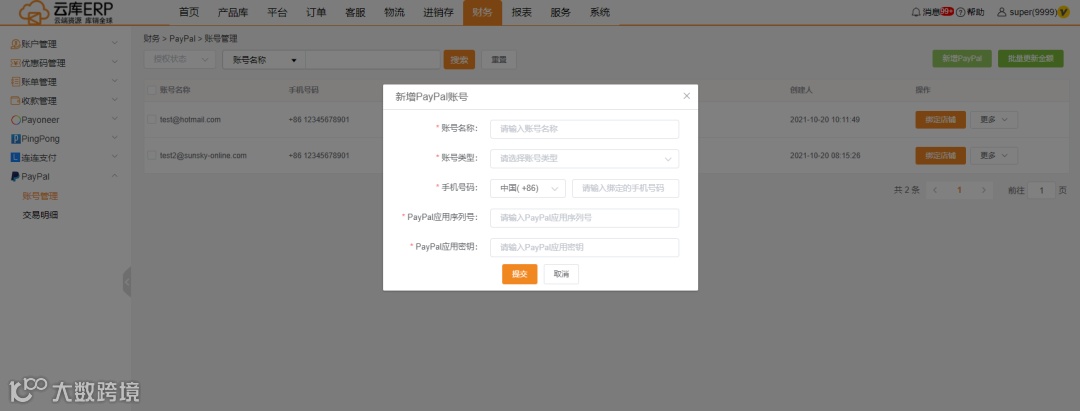Expand the PingPong sidebar section
1080x411 pixels.
click(x=115, y=138)
